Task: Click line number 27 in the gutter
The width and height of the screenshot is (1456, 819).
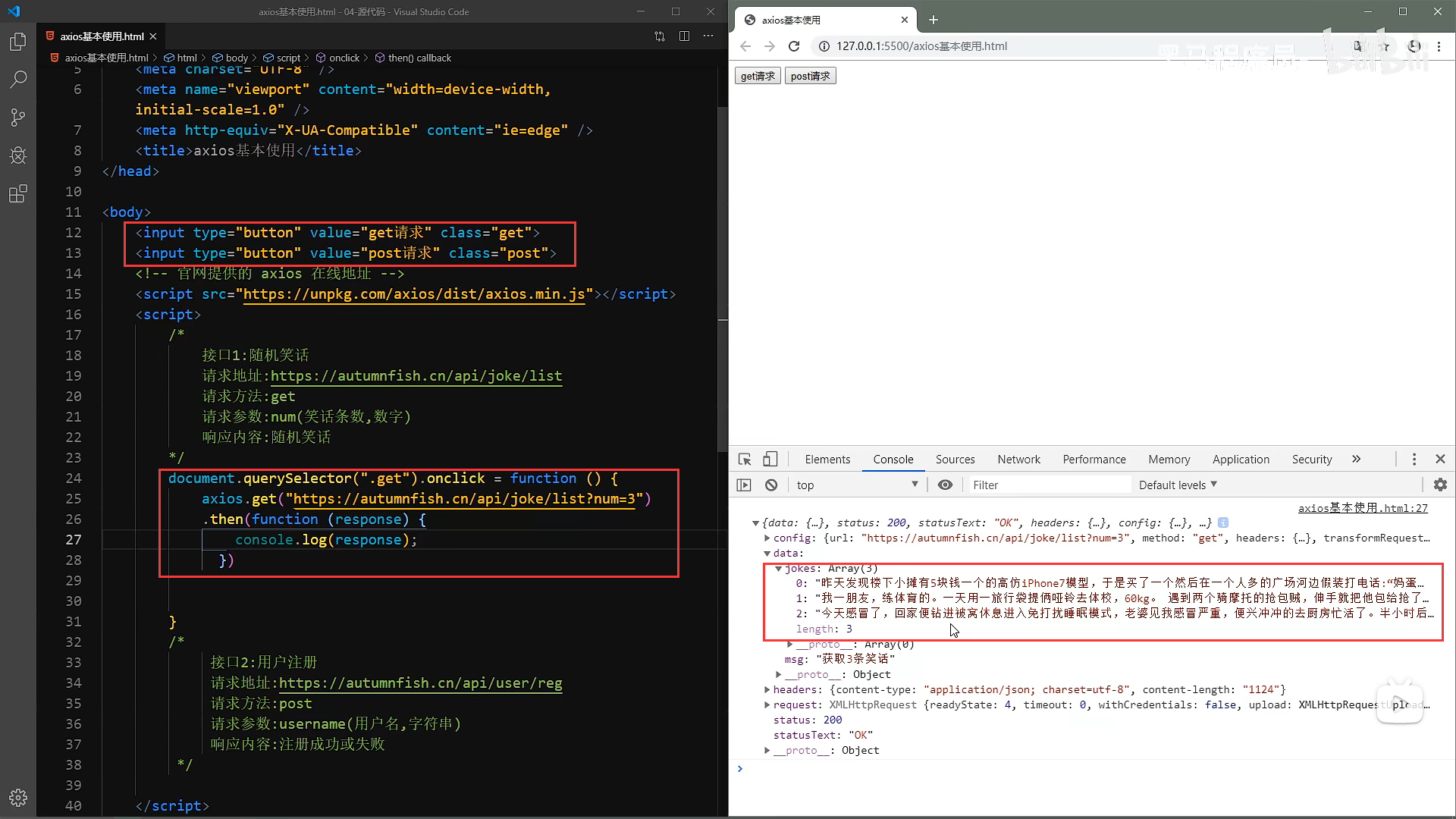Action: click(74, 540)
